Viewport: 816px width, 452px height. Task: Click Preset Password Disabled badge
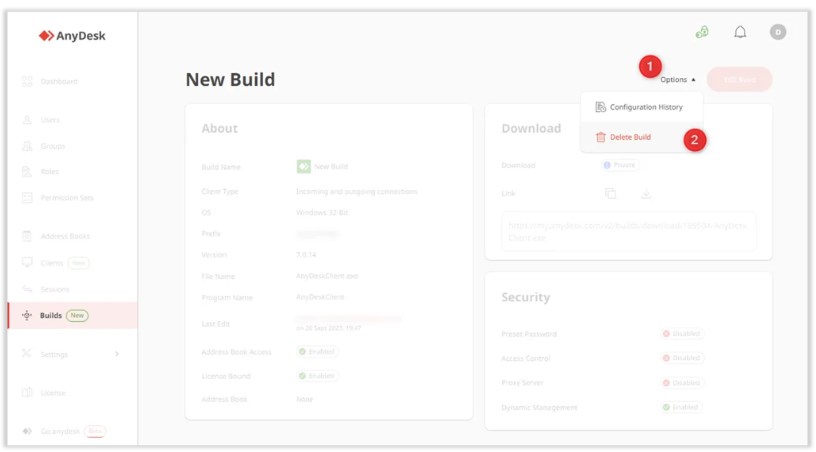pyautogui.click(x=682, y=333)
